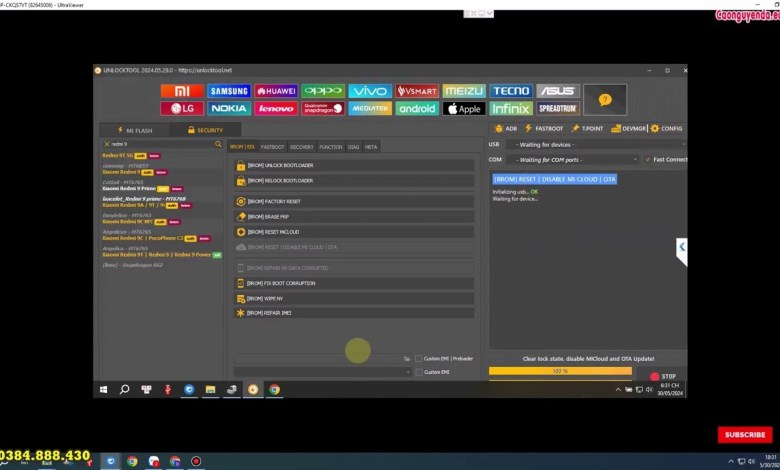This screenshot has width=780, height=470.
Task: Select the FUNCTION tab
Action: coord(331,147)
